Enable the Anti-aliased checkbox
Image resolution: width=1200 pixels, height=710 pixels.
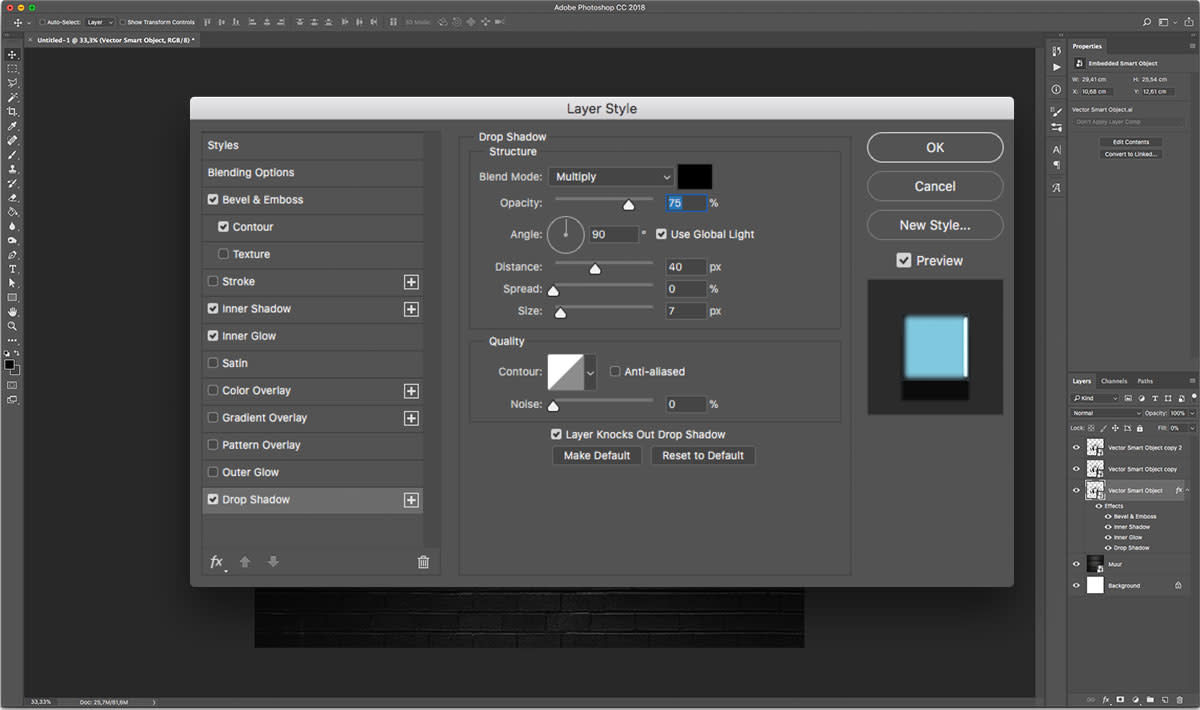point(615,371)
